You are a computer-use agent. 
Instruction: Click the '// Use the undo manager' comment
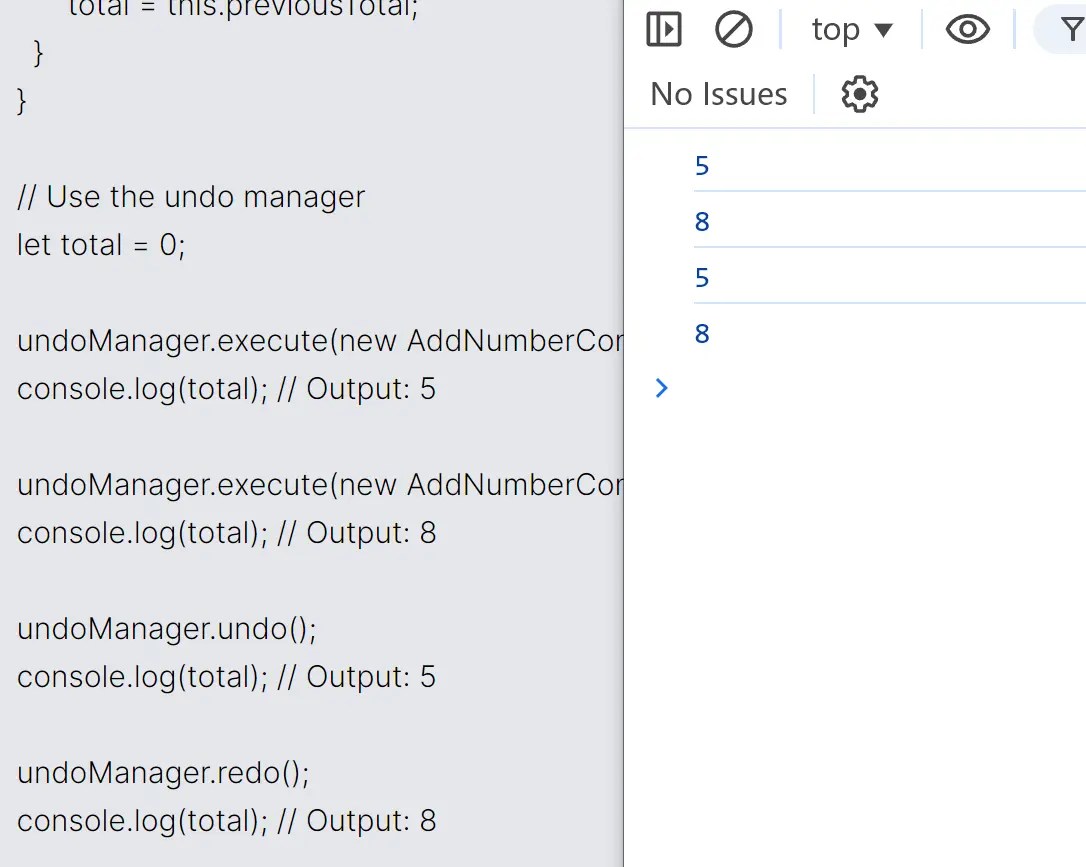click(x=191, y=197)
